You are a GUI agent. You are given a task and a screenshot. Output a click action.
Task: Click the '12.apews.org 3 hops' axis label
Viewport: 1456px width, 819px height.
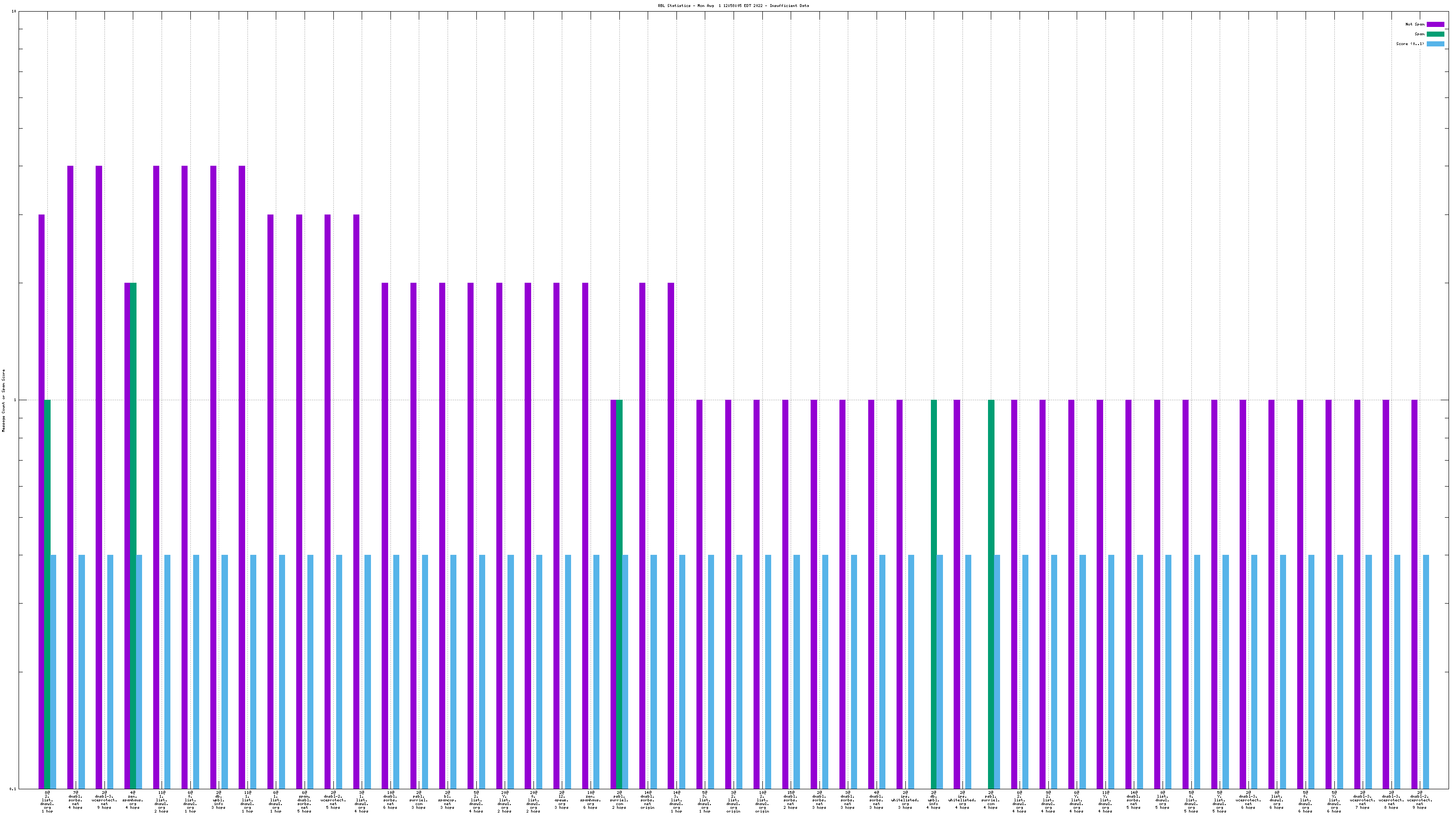pyautogui.click(x=561, y=800)
